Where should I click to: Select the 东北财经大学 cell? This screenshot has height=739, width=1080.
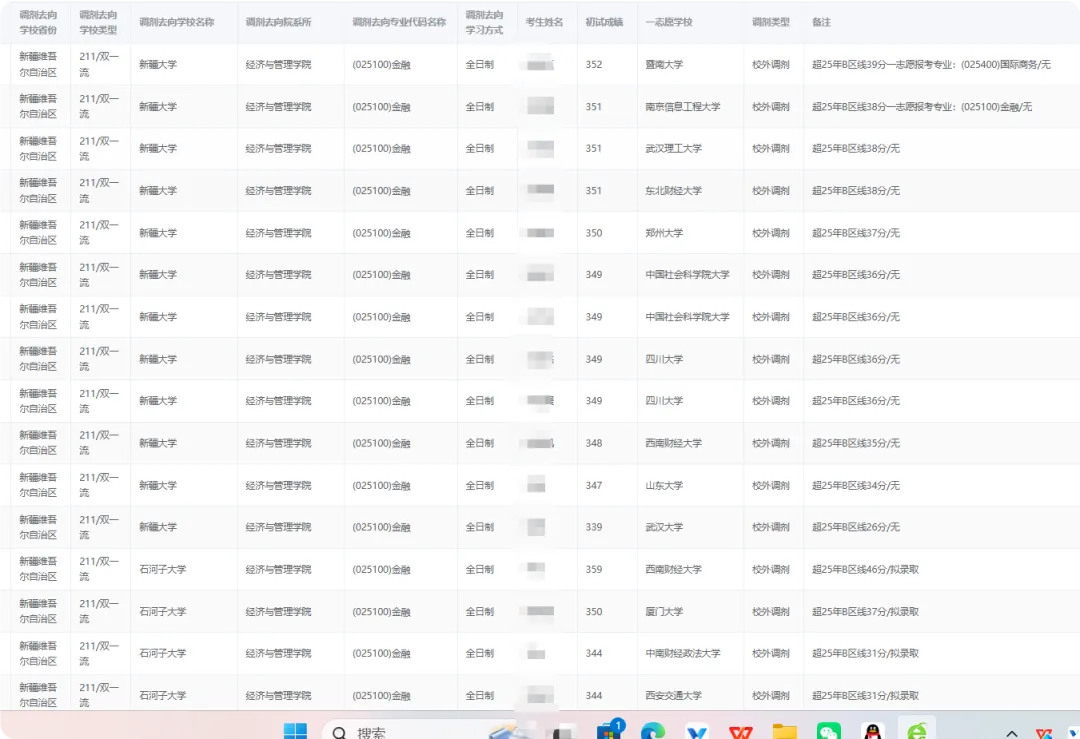click(673, 191)
